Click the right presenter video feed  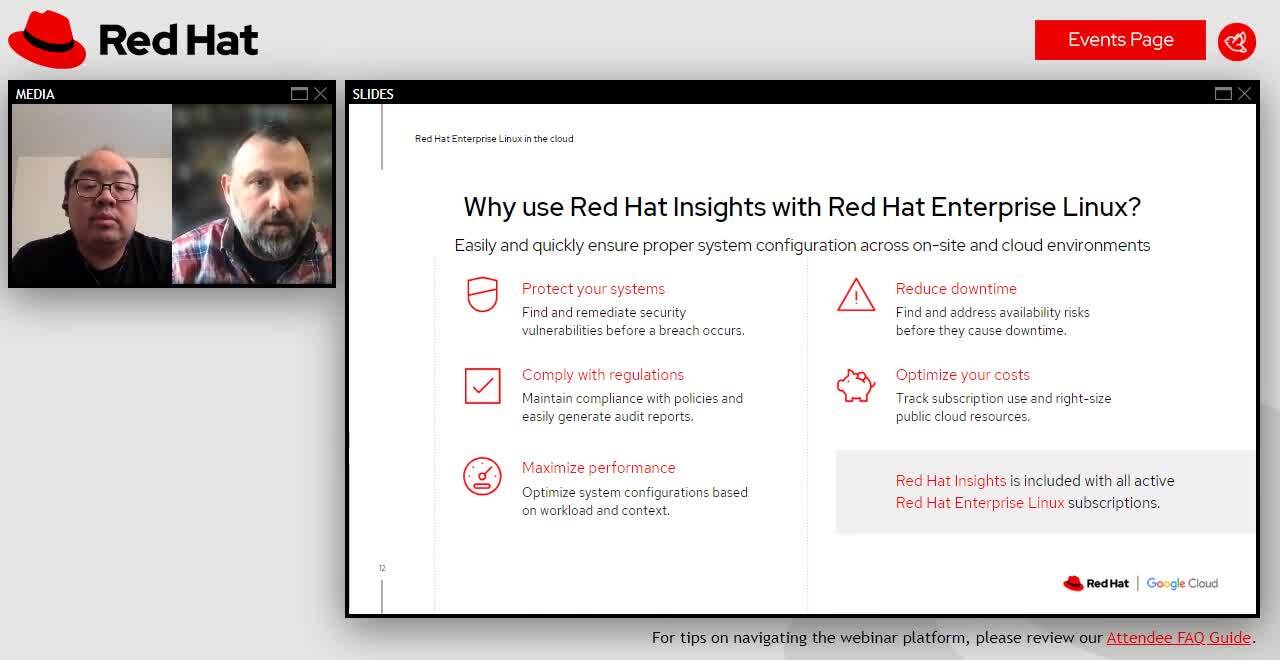252,194
